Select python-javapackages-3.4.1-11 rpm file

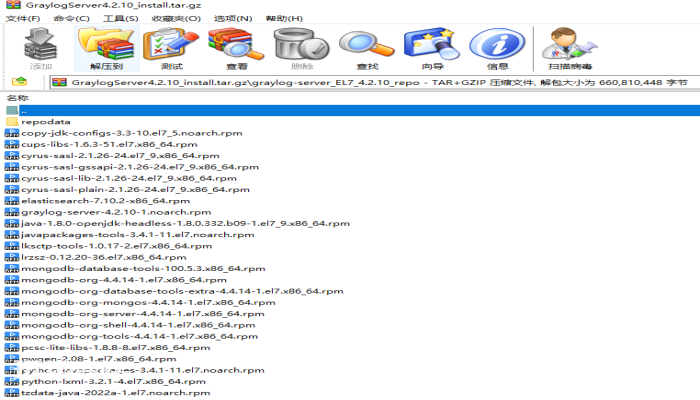coord(143,370)
